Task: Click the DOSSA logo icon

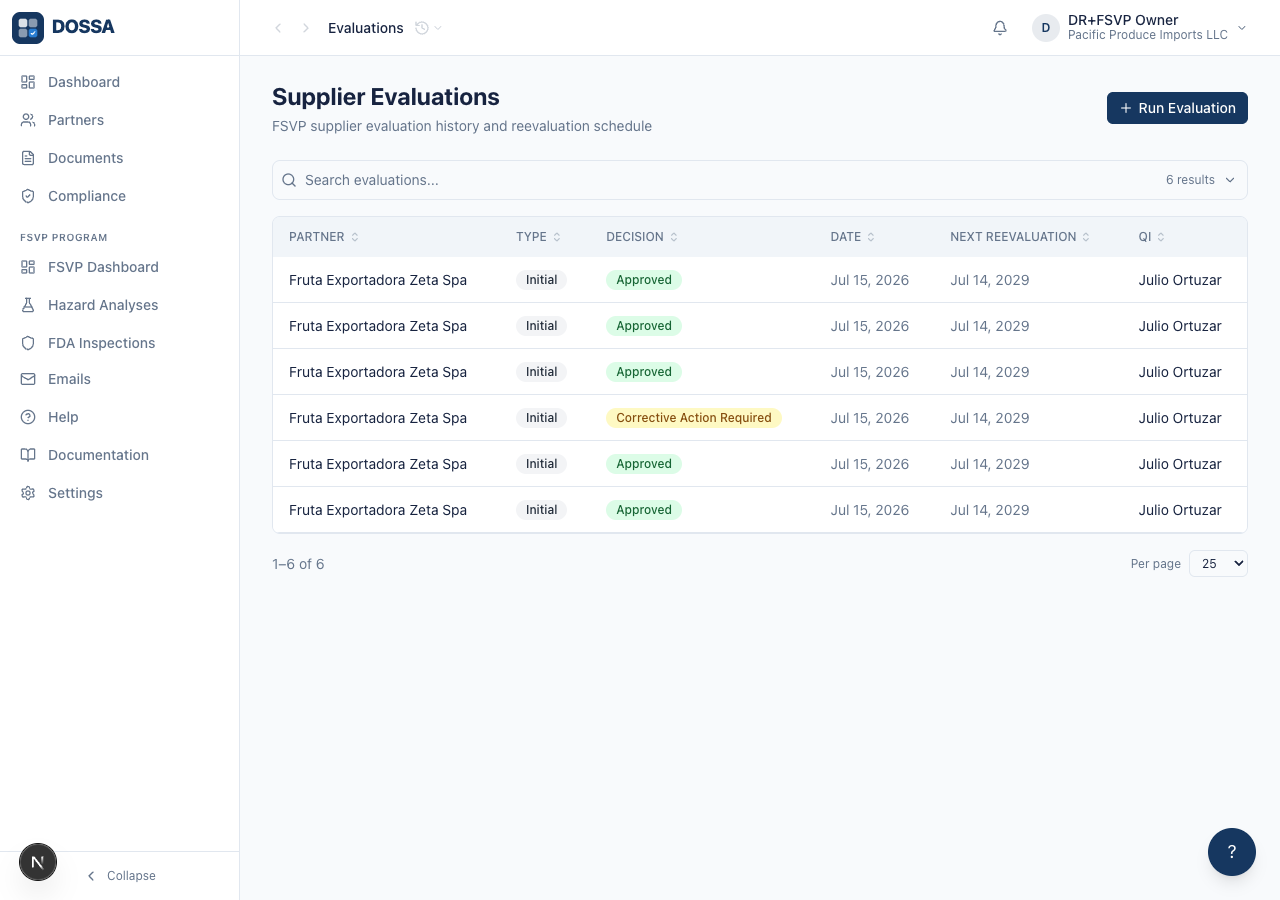Action: pyautogui.click(x=28, y=28)
